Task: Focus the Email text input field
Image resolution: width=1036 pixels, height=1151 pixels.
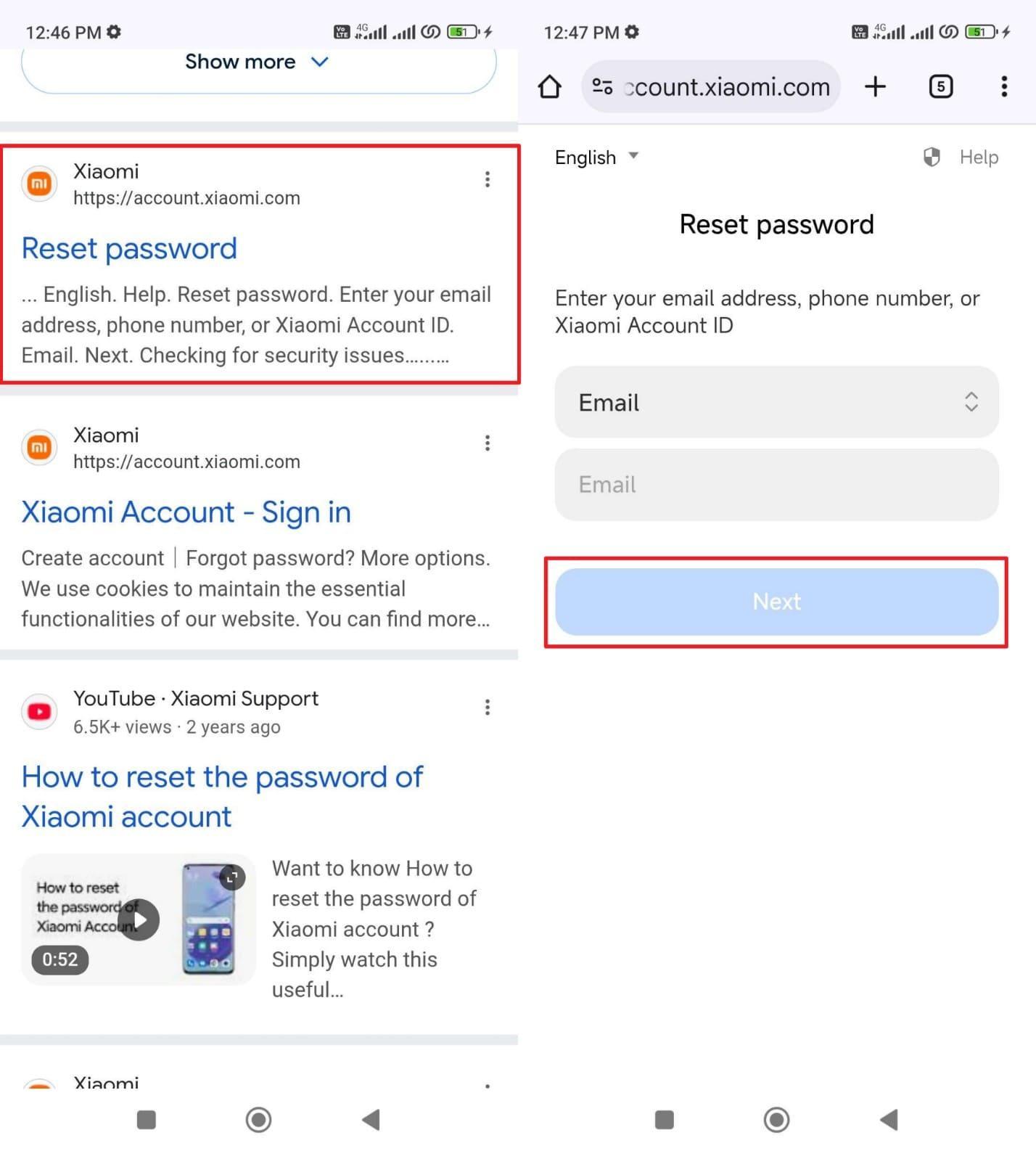Action: coord(776,485)
